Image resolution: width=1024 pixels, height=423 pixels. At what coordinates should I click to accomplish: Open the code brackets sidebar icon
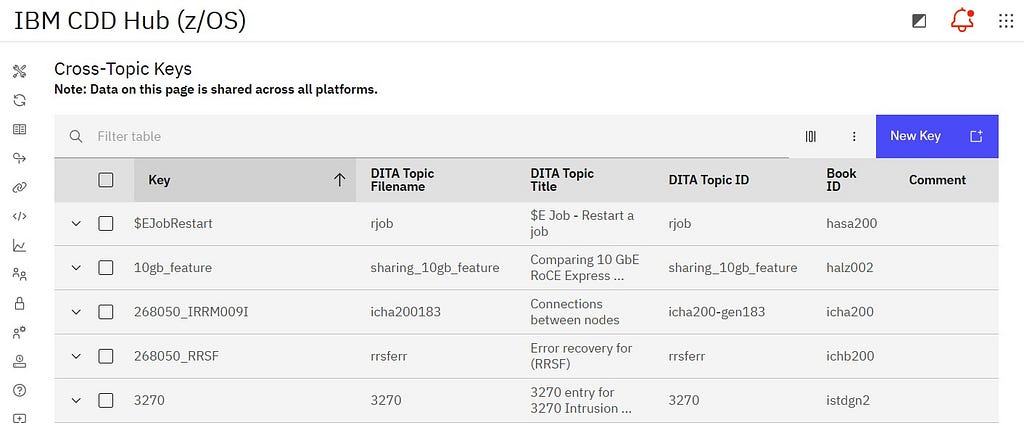(19, 216)
